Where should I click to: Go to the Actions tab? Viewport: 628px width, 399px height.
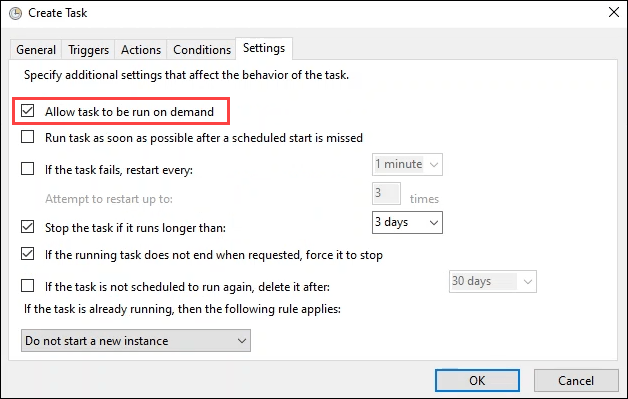point(141,50)
